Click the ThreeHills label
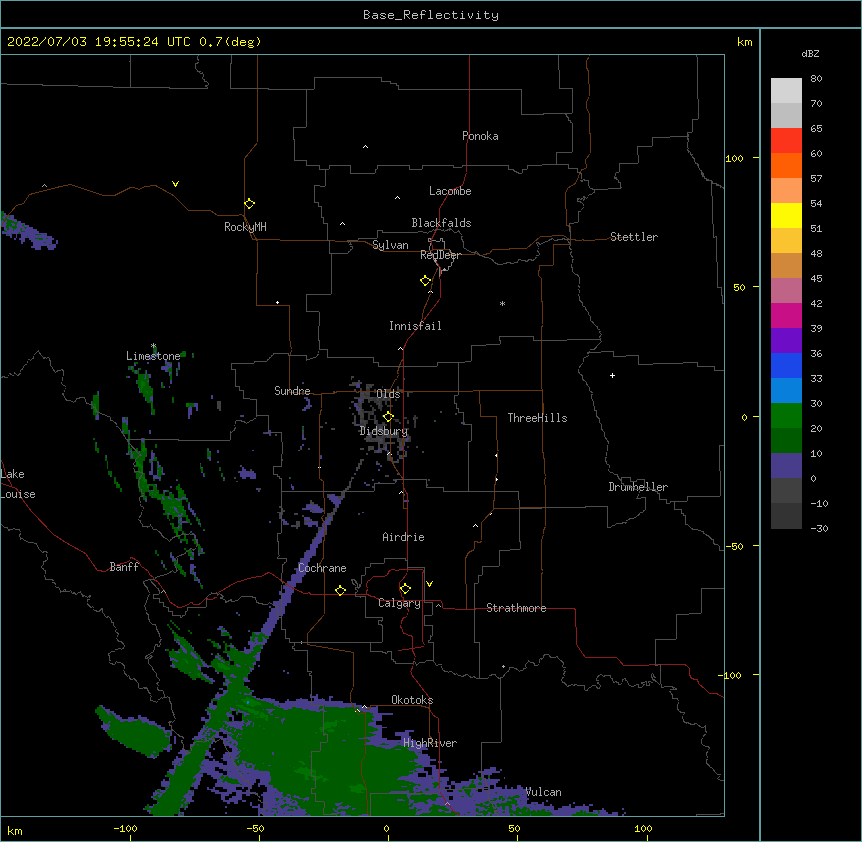This screenshot has height=842, width=862. pos(537,418)
